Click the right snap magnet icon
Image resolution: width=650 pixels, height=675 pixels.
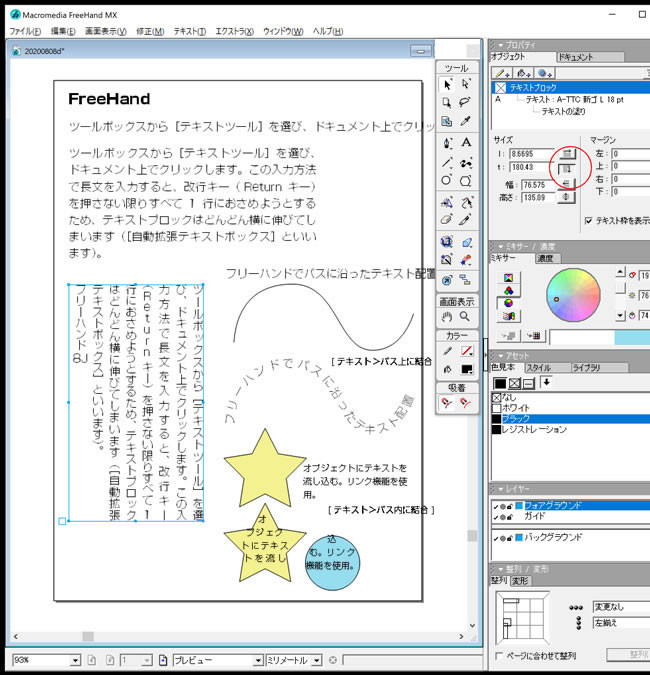tap(465, 403)
